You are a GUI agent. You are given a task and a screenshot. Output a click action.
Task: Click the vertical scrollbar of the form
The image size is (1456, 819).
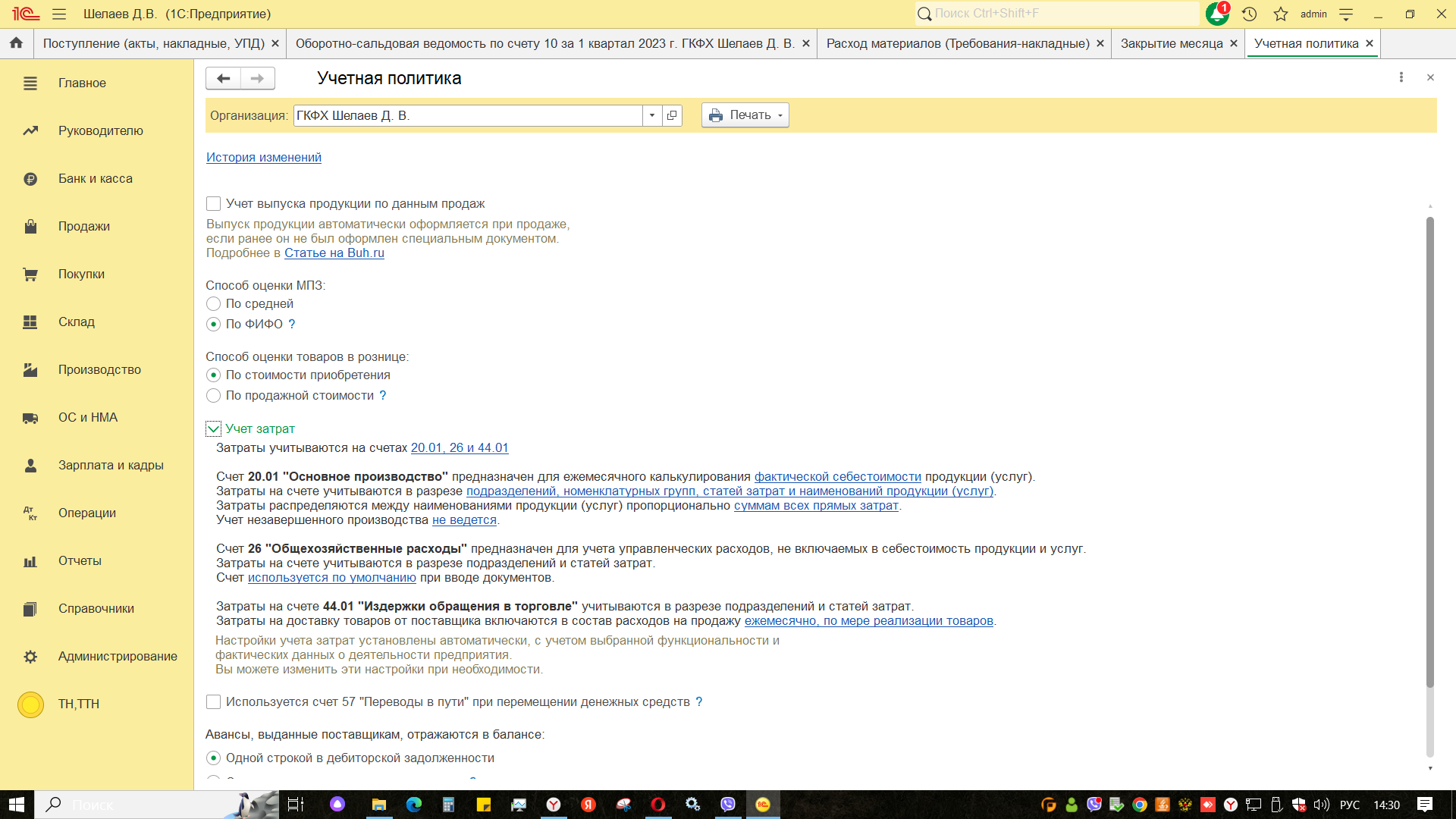pos(1430,455)
